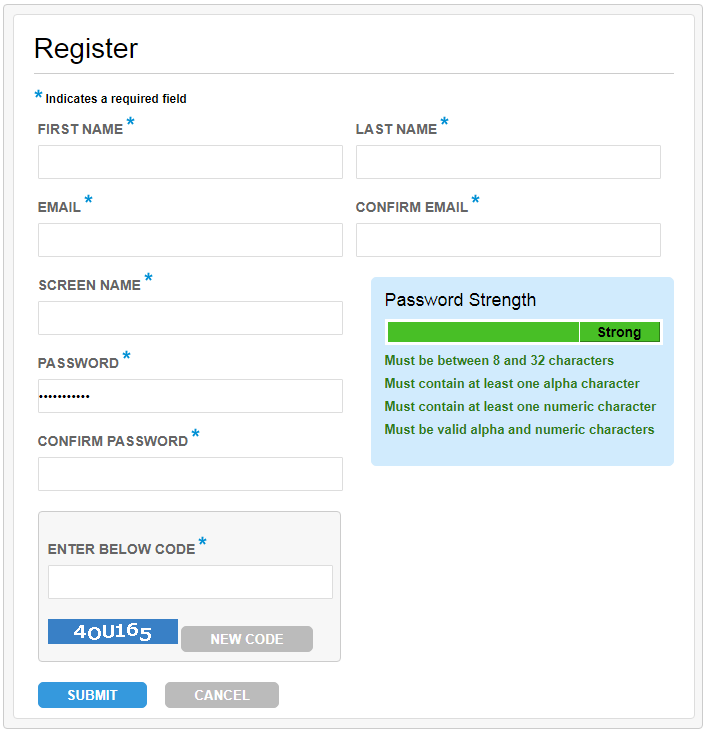
Task: Request a new captcha with New Code
Action: pos(247,639)
